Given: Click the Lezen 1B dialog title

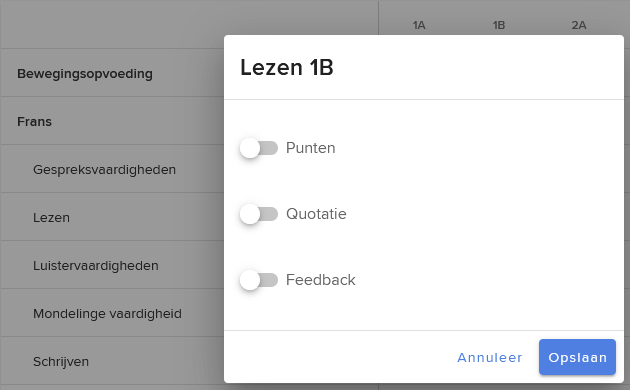Looking at the screenshot, I should point(287,67).
